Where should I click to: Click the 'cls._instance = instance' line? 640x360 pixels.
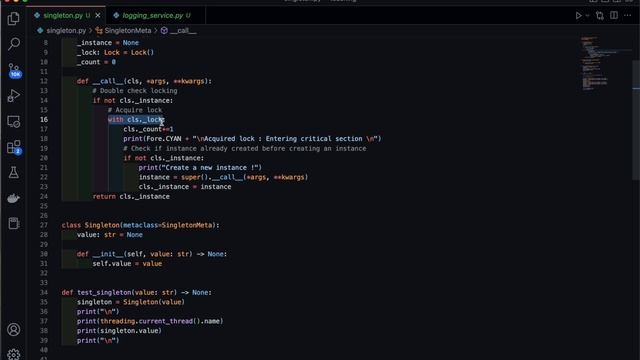point(185,187)
